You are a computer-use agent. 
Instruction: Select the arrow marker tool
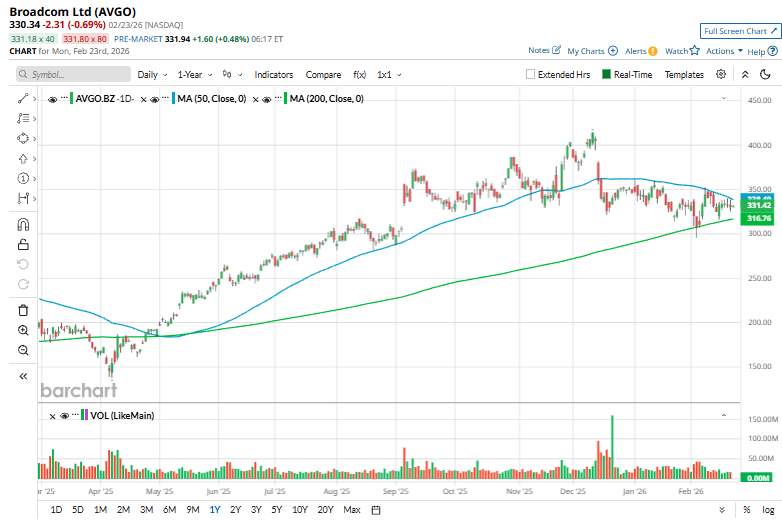click(x=23, y=159)
